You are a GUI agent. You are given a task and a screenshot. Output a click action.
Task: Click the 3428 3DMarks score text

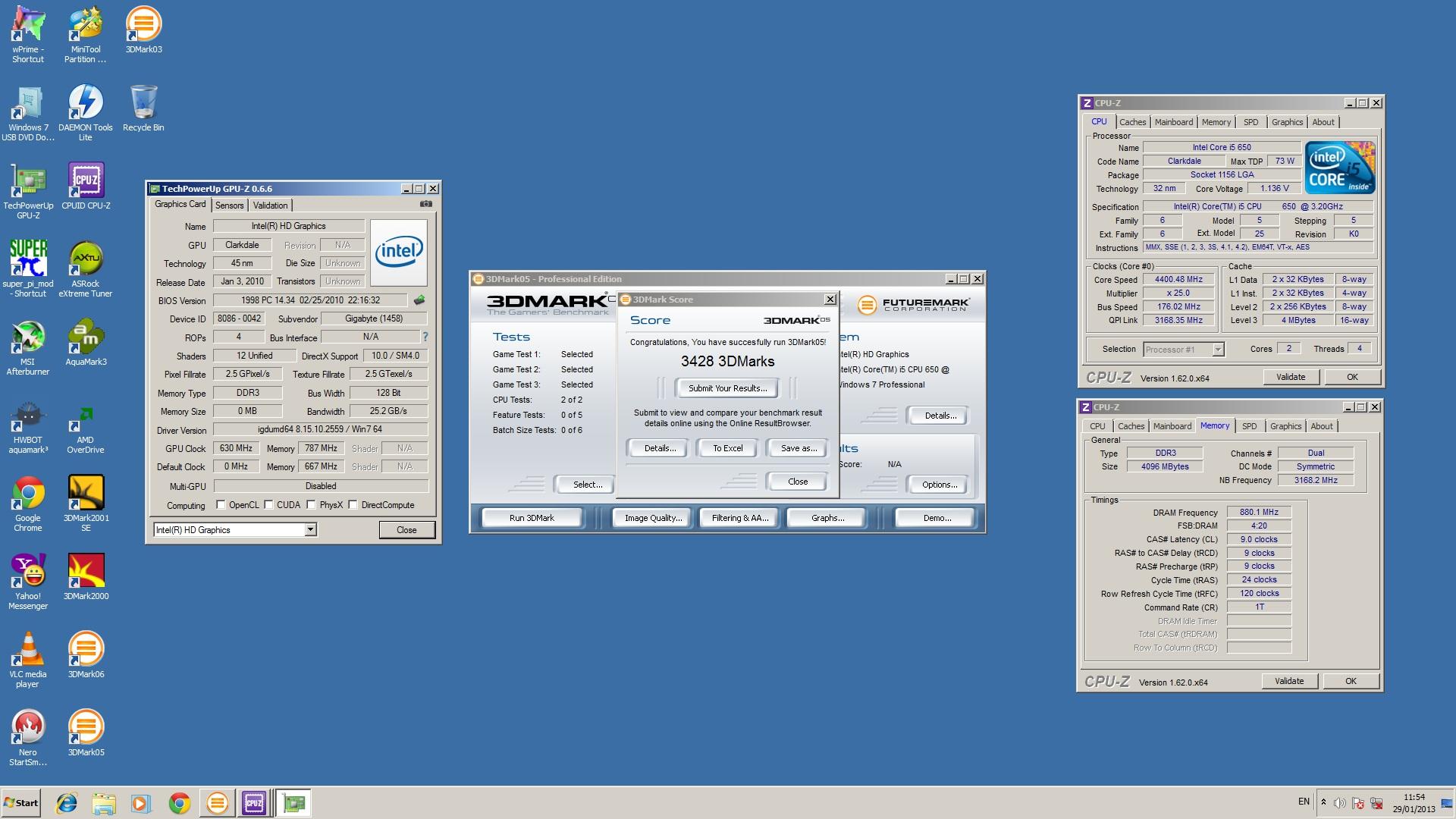727,362
